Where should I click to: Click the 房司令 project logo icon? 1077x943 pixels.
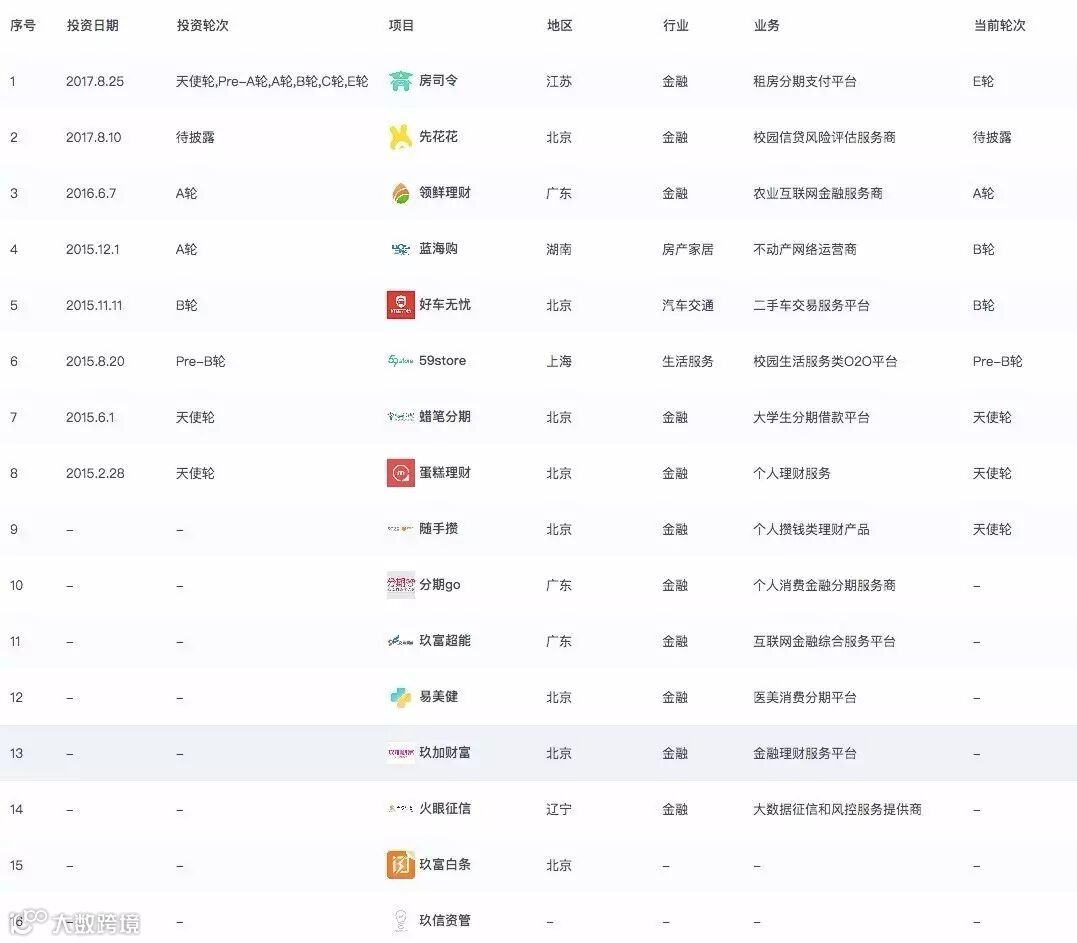click(x=400, y=81)
